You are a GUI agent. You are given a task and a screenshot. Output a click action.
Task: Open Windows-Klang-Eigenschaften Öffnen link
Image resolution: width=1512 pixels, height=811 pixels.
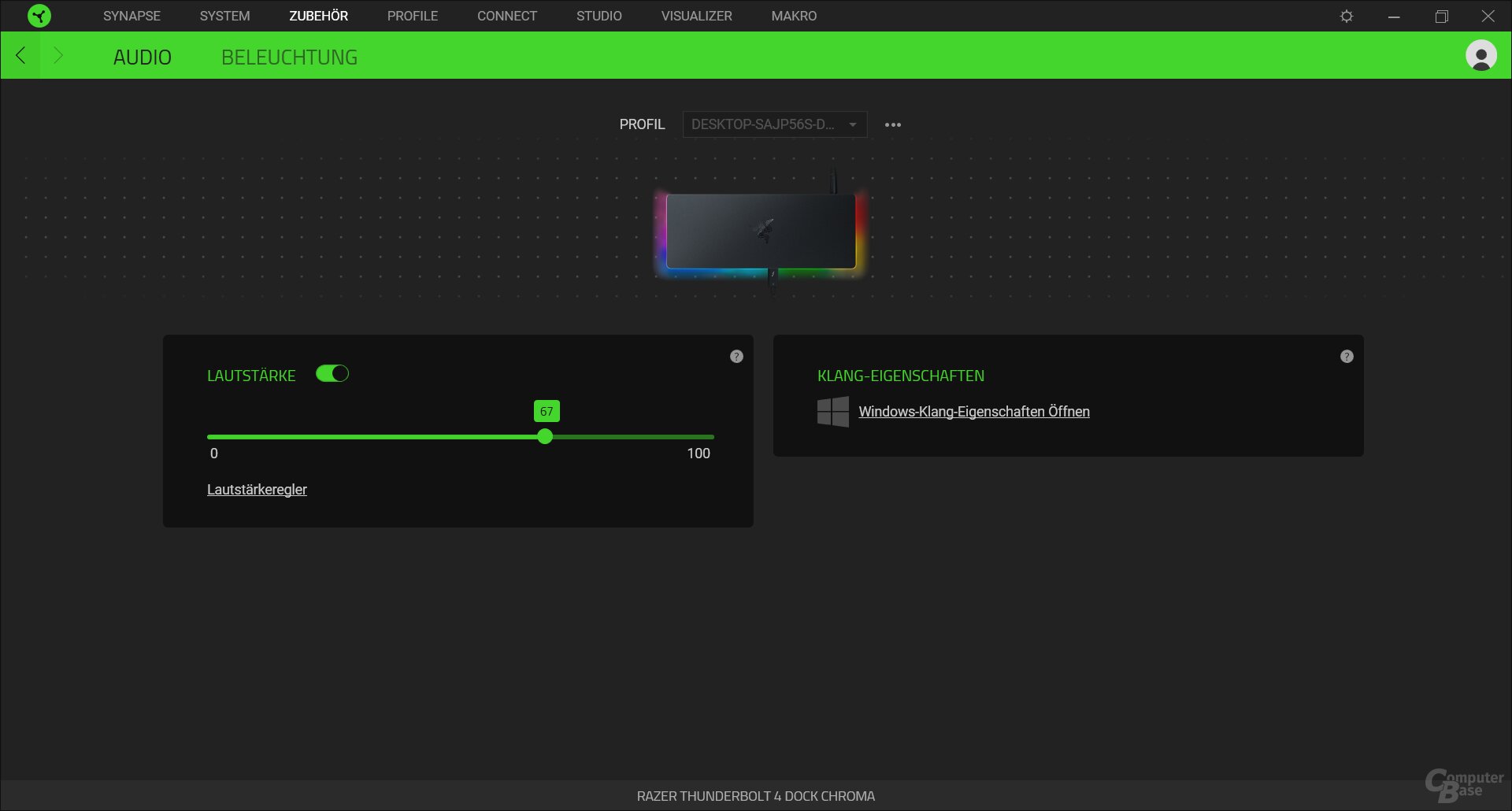(974, 412)
